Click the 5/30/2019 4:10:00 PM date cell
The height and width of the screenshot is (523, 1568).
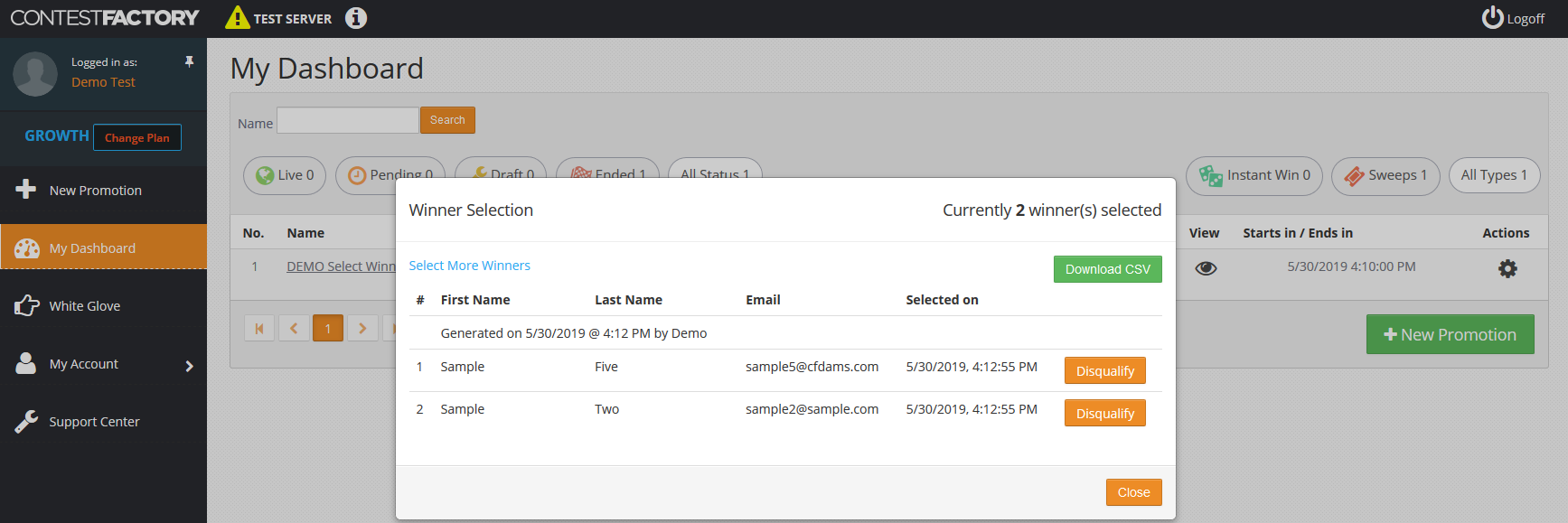point(1351,266)
